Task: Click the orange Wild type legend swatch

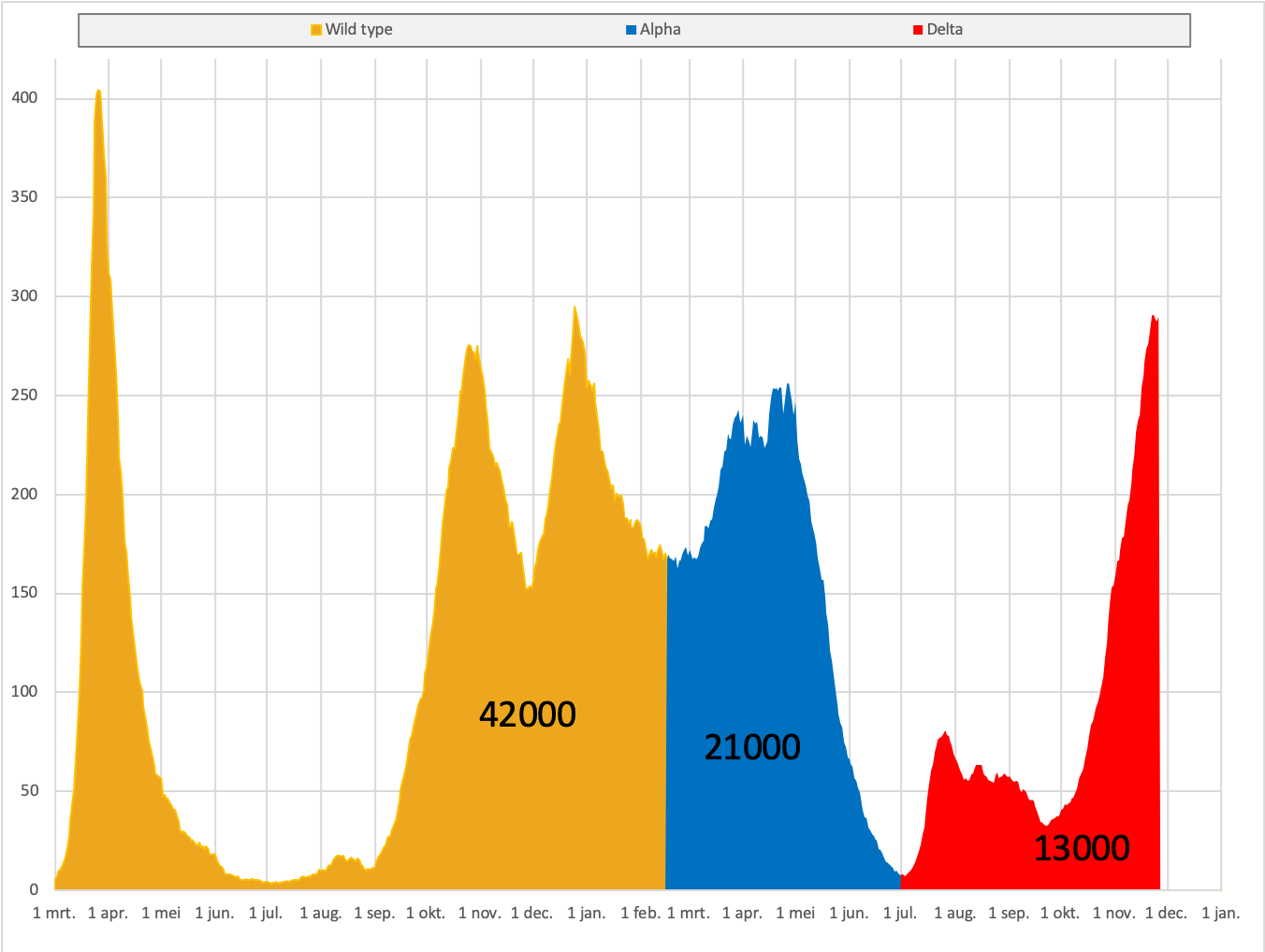Action: (x=316, y=30)
